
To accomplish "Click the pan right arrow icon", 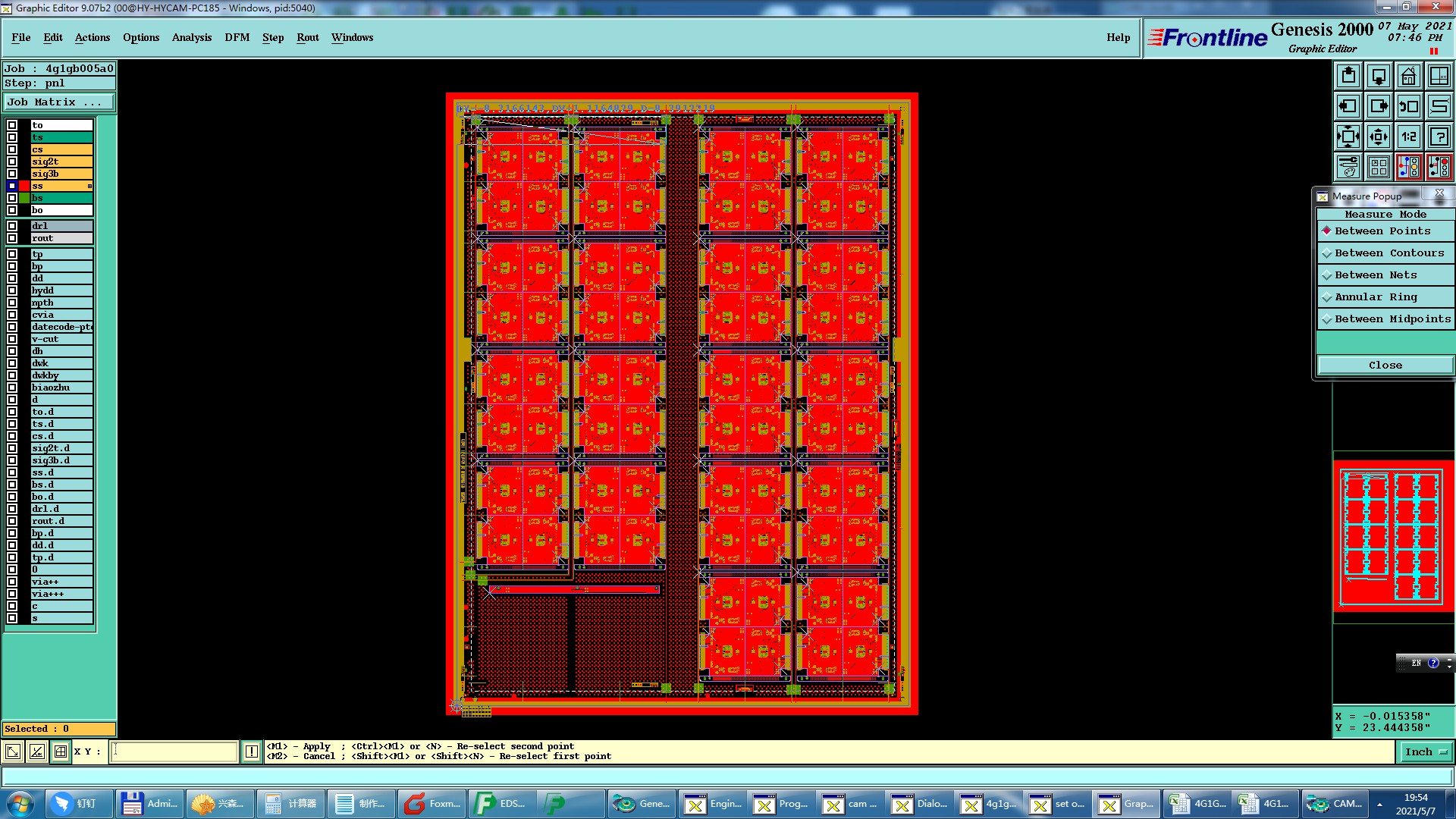I will point(1379,106).
